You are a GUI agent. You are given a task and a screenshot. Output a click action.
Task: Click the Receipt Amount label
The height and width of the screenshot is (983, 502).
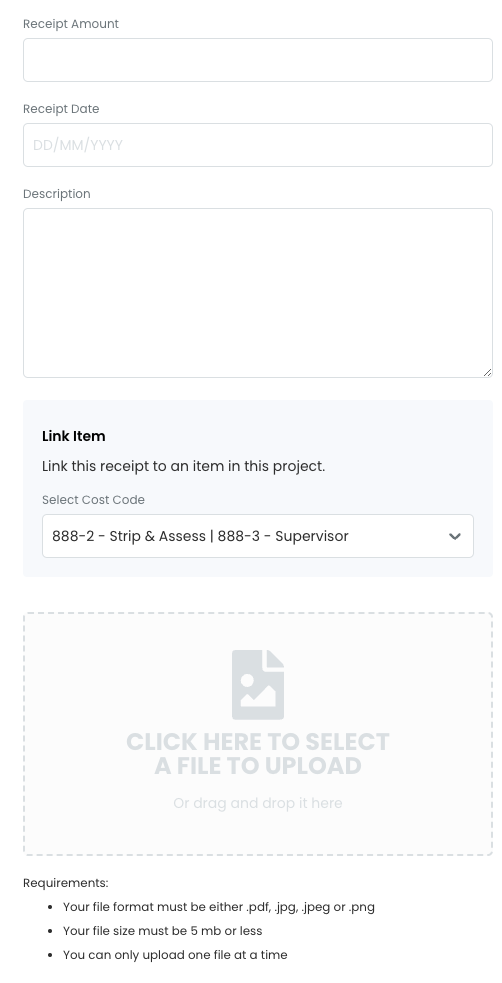(x=71, y=24)
